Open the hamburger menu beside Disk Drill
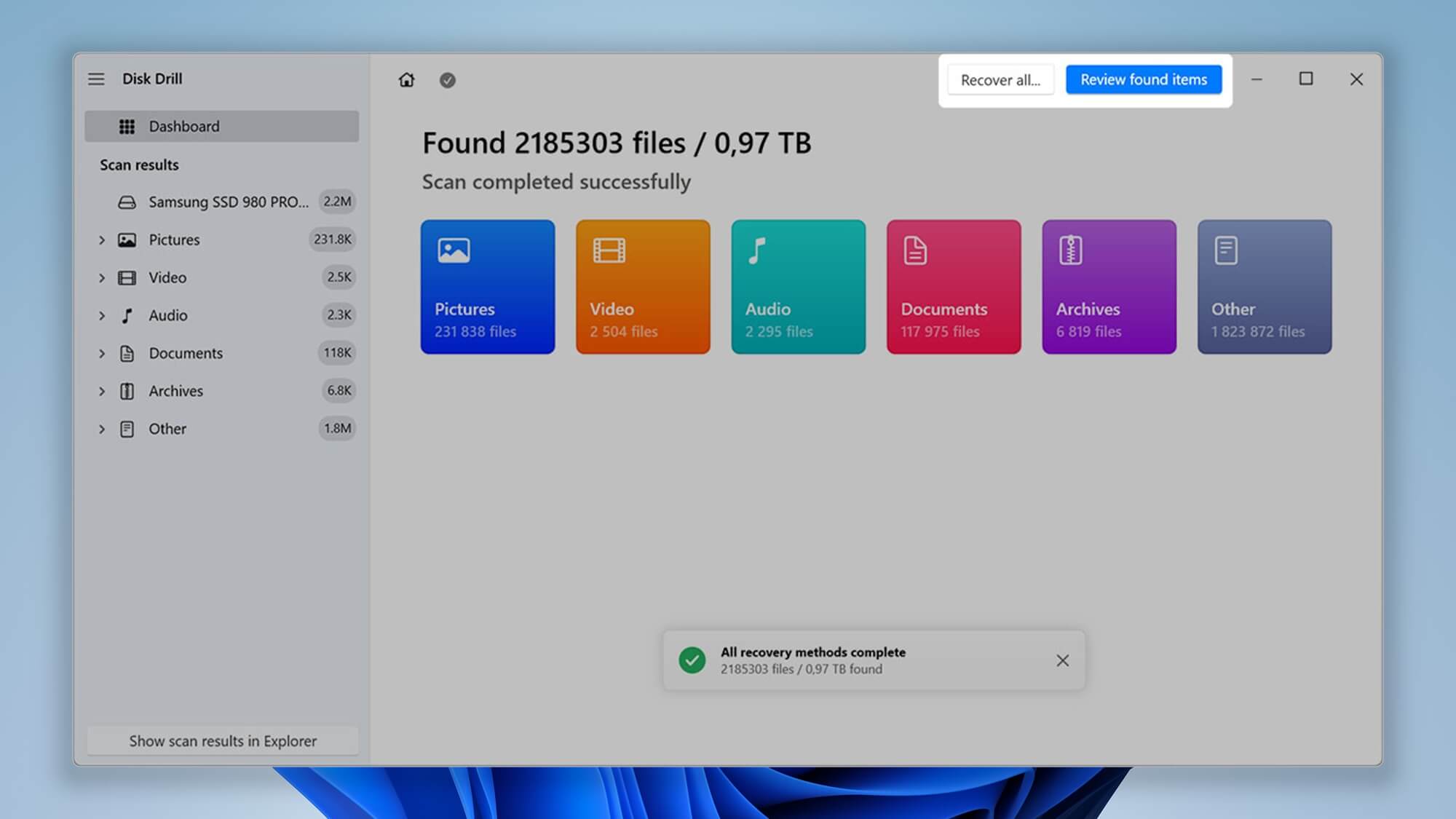The height and width of the screenshot is (819, 1456). (x=96, y=79)
